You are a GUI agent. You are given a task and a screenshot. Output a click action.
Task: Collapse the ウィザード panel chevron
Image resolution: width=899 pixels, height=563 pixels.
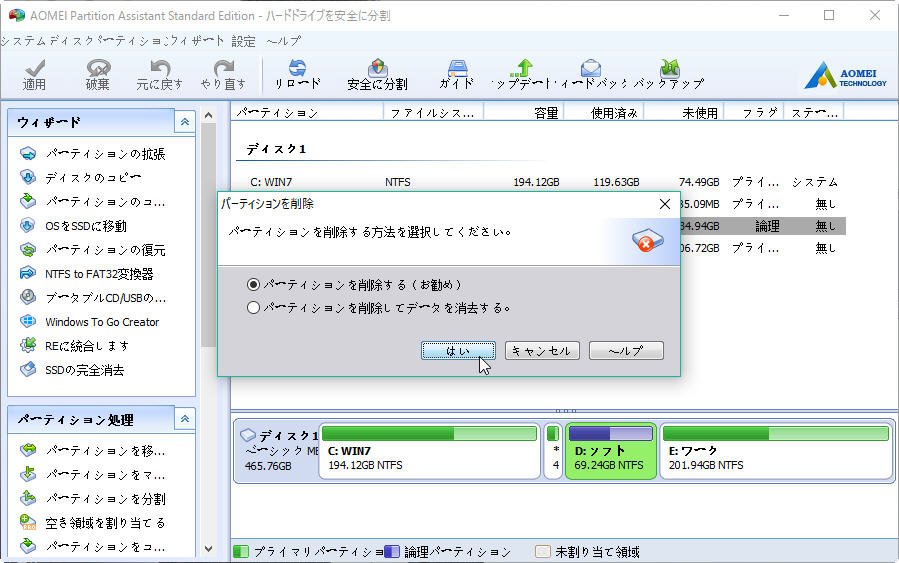[185, 122]
